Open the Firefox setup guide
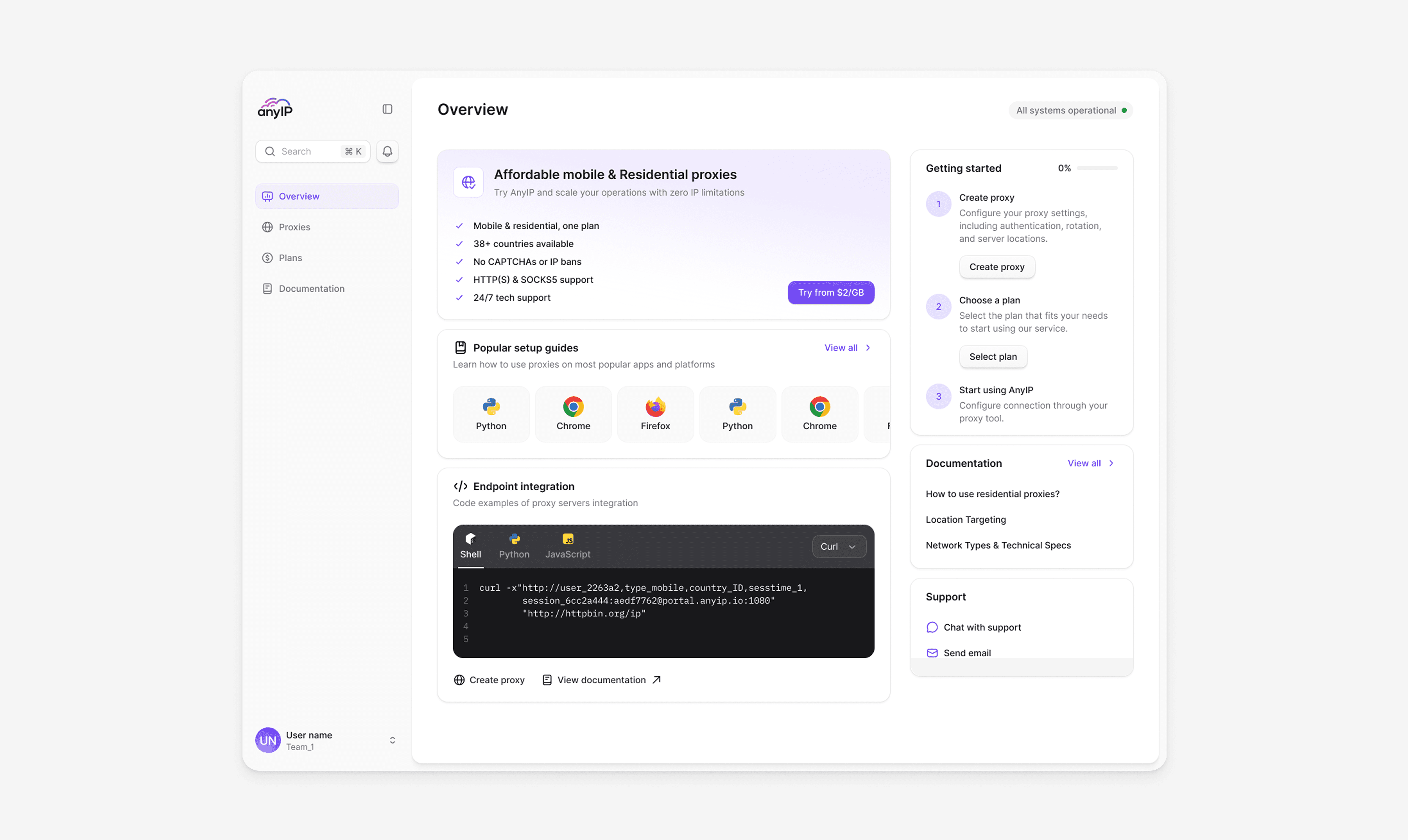1408x840 pixels. click(655, 414)
